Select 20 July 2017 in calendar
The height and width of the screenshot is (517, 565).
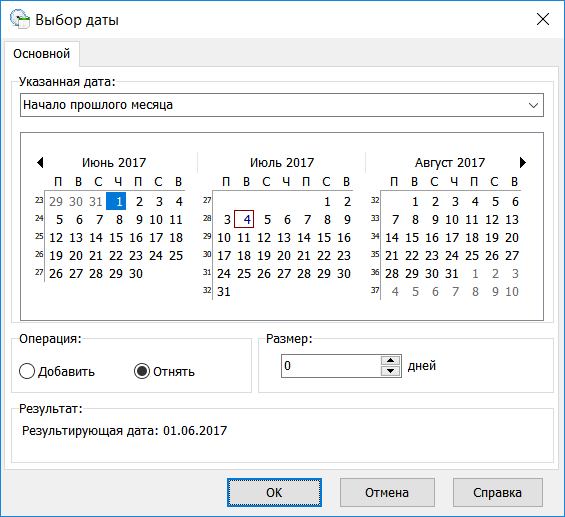click(x=284, y=255)
